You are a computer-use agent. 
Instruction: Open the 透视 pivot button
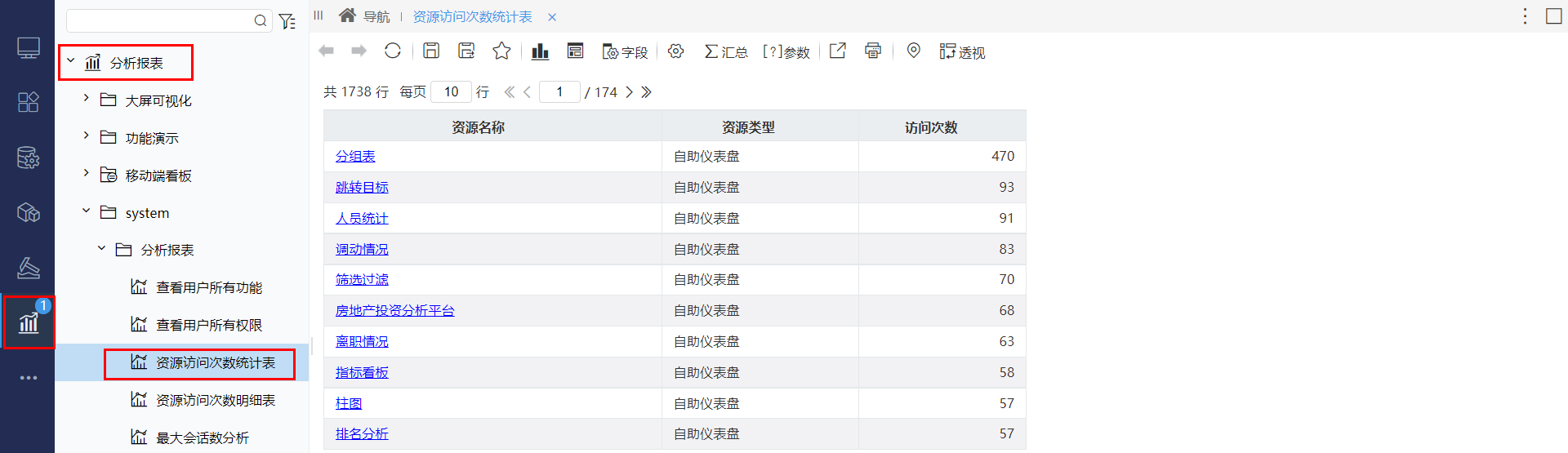(x=962, y=51)
